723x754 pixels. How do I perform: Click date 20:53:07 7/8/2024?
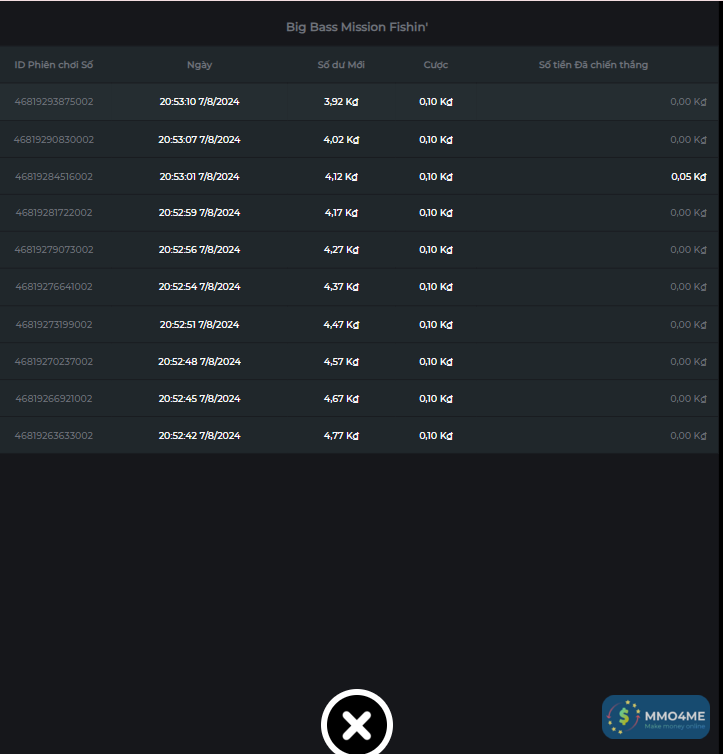(199, 139)
